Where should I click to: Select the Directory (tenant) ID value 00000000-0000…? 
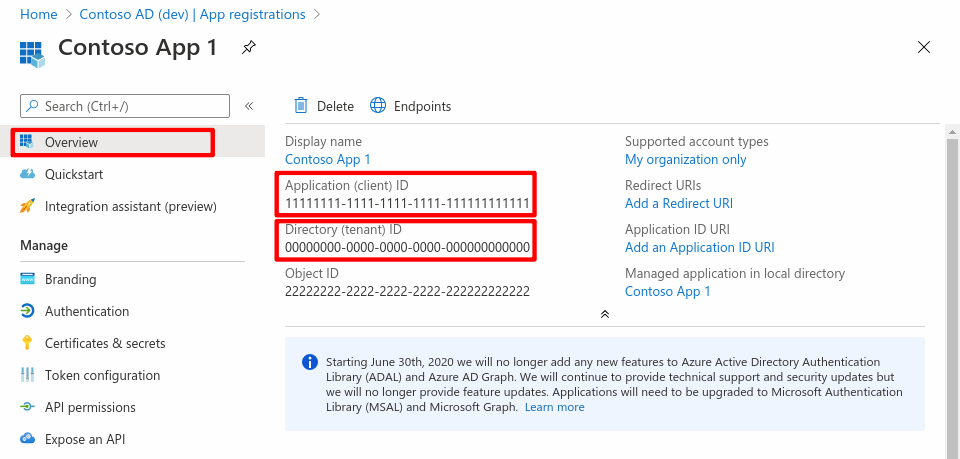coord(407,248)
